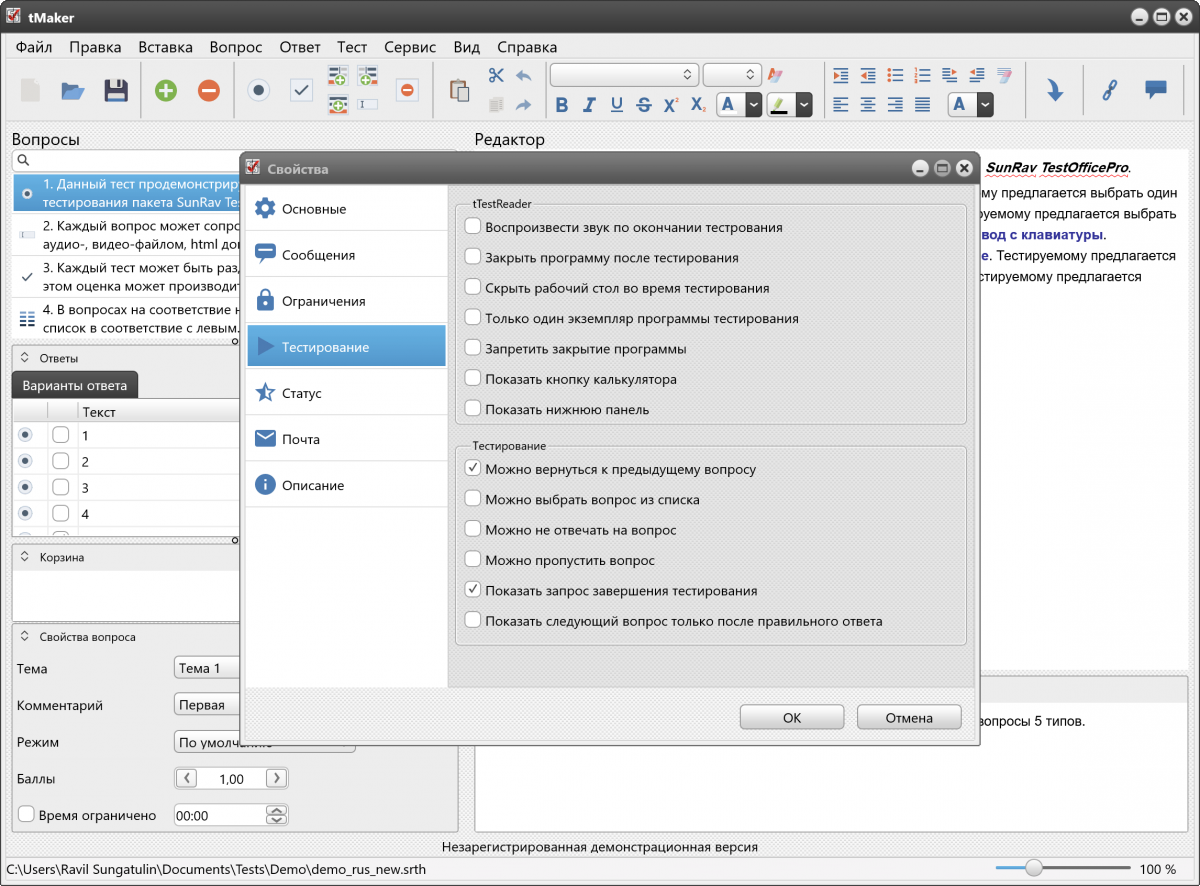
Task: Click the zoom slider handle
Action: tap(1034, 868)
